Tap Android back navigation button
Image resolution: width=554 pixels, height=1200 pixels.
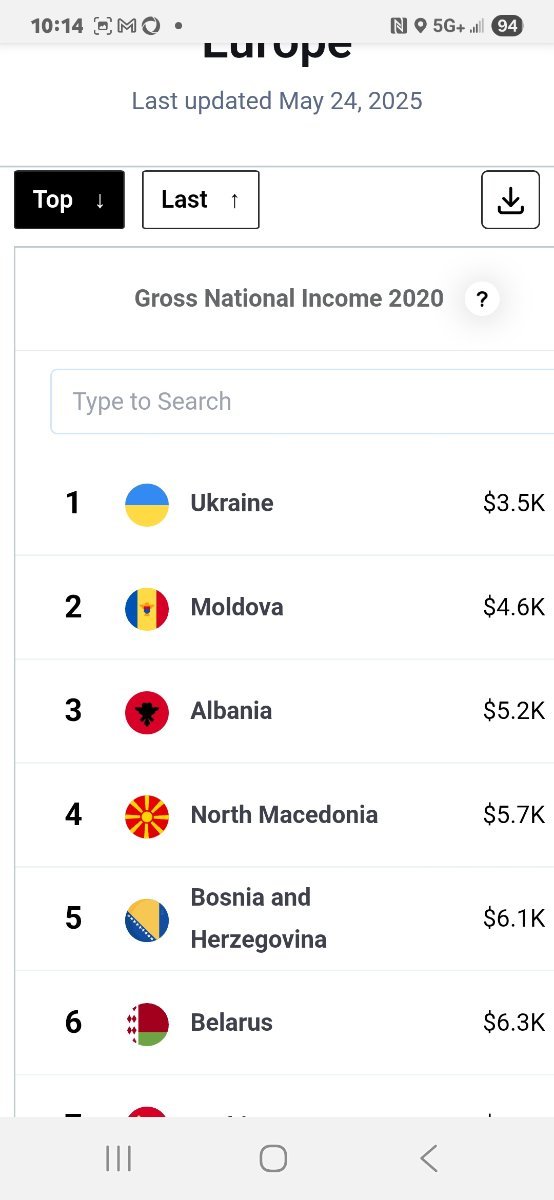429,1158
